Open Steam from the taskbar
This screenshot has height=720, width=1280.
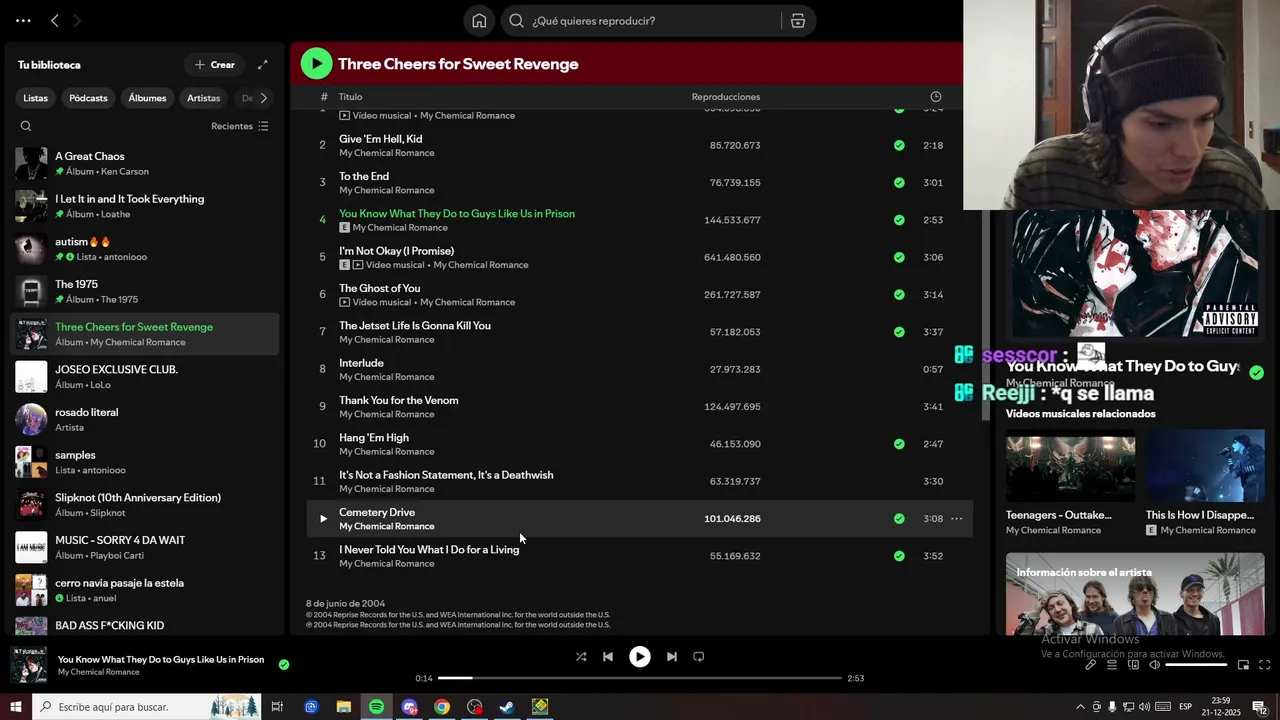tap(507, 707)
